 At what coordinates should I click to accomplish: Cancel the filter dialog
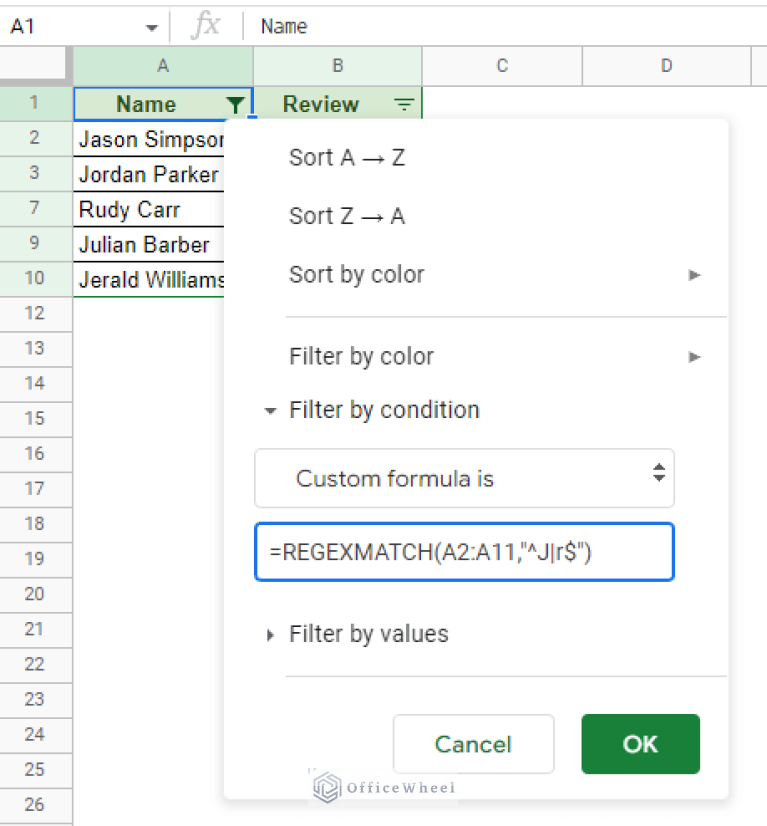pyautogui.click(x=473, y=744)
